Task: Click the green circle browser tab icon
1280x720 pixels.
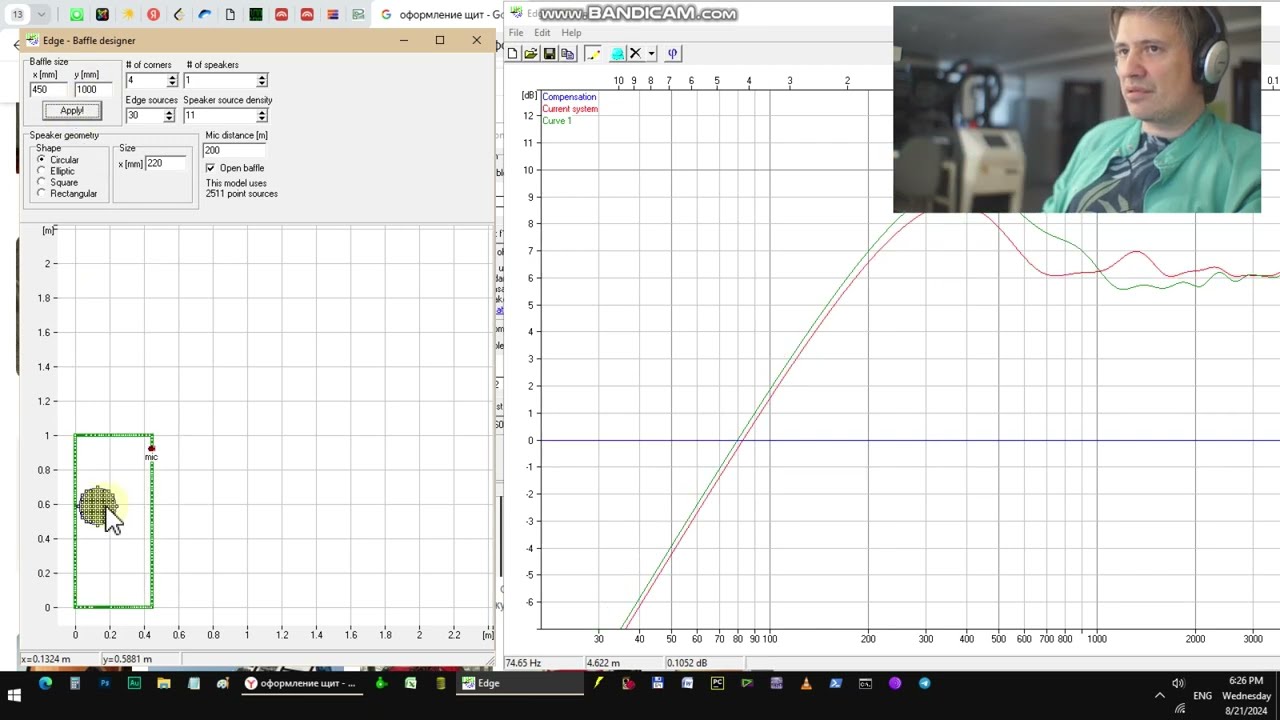Action: point(77,15)
